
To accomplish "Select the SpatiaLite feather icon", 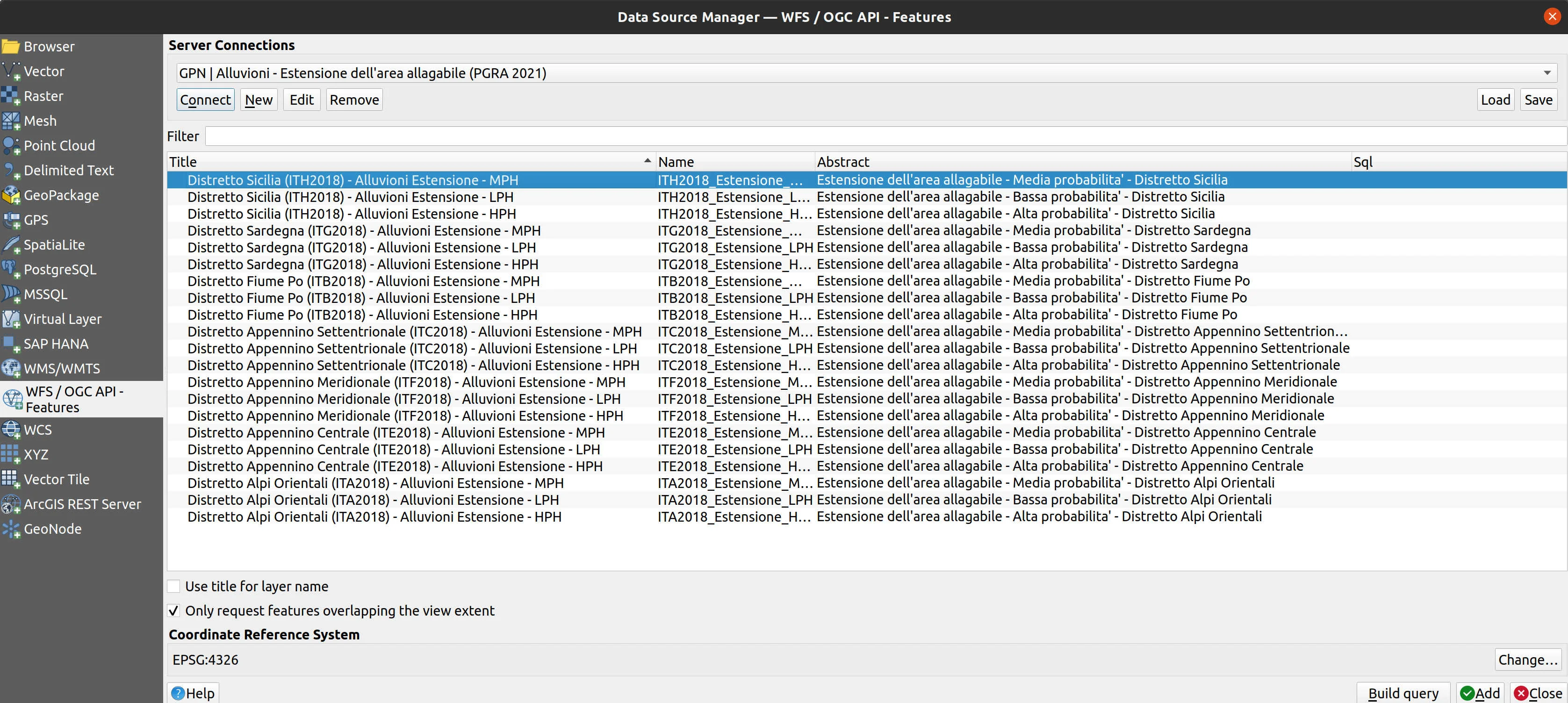I will point(11,244).
